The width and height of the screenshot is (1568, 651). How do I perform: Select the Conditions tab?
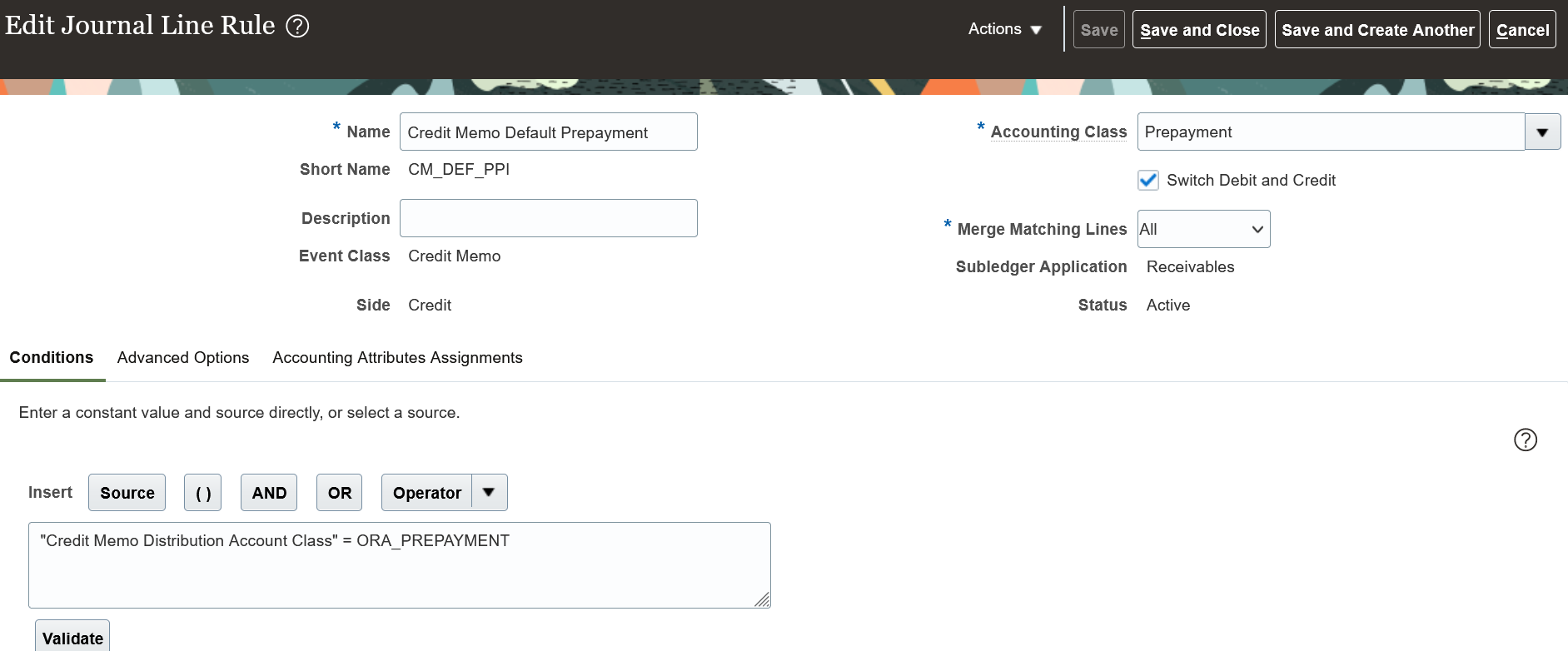coord(52,358)
